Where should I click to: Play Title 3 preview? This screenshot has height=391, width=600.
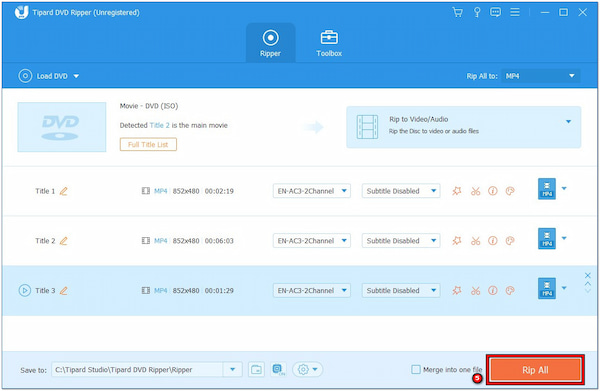(x=24, y=290)
